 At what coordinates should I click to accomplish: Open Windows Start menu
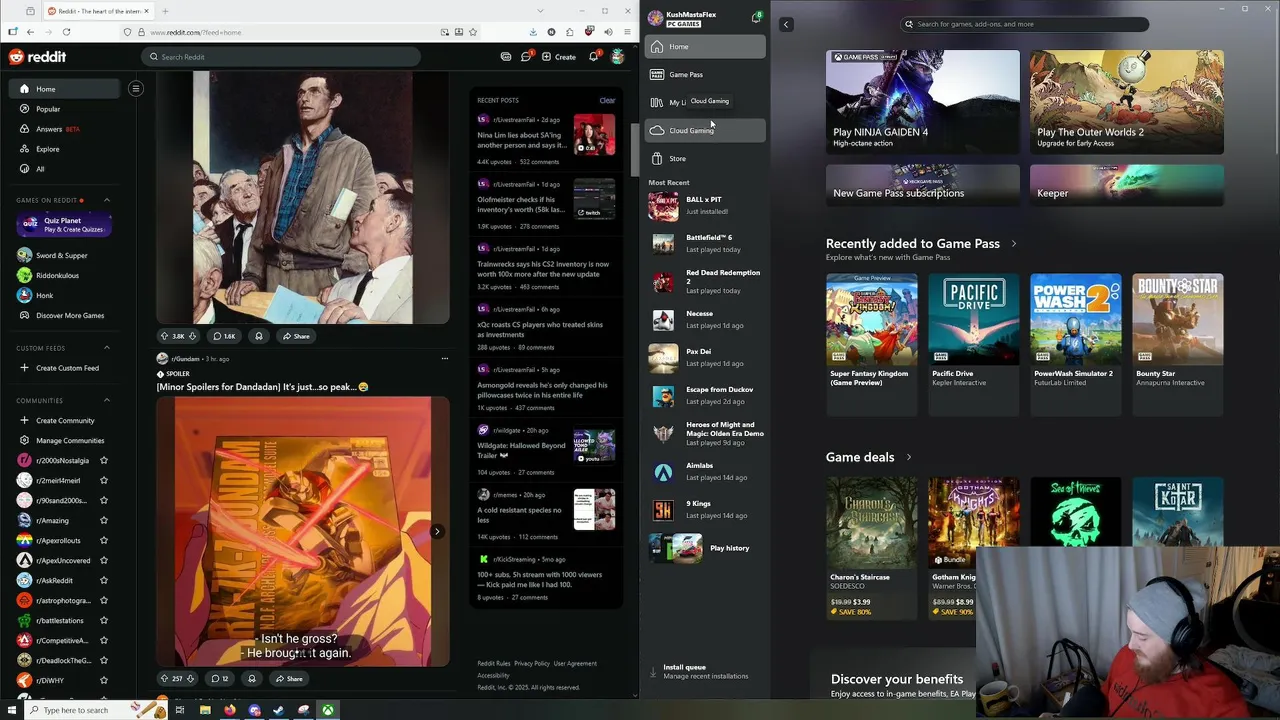[x=11, y=710]
